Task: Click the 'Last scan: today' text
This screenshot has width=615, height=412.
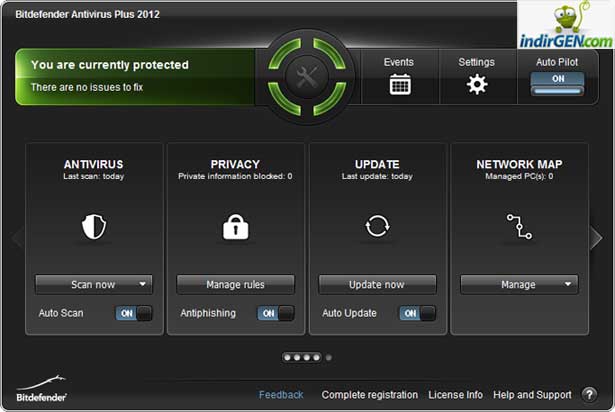Action: click(x=94, y=176)
